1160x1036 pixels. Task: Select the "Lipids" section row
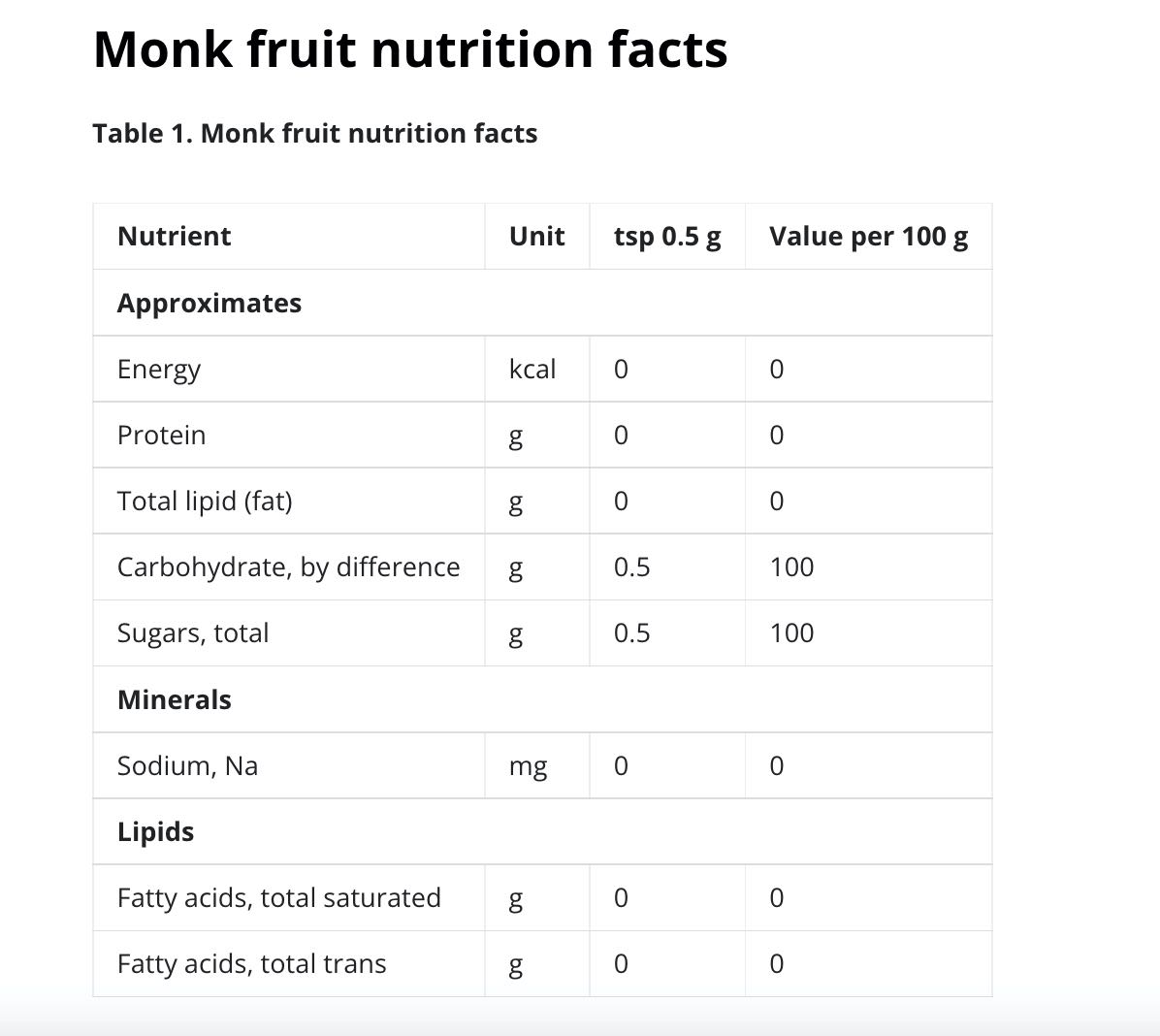pos(155,832)
